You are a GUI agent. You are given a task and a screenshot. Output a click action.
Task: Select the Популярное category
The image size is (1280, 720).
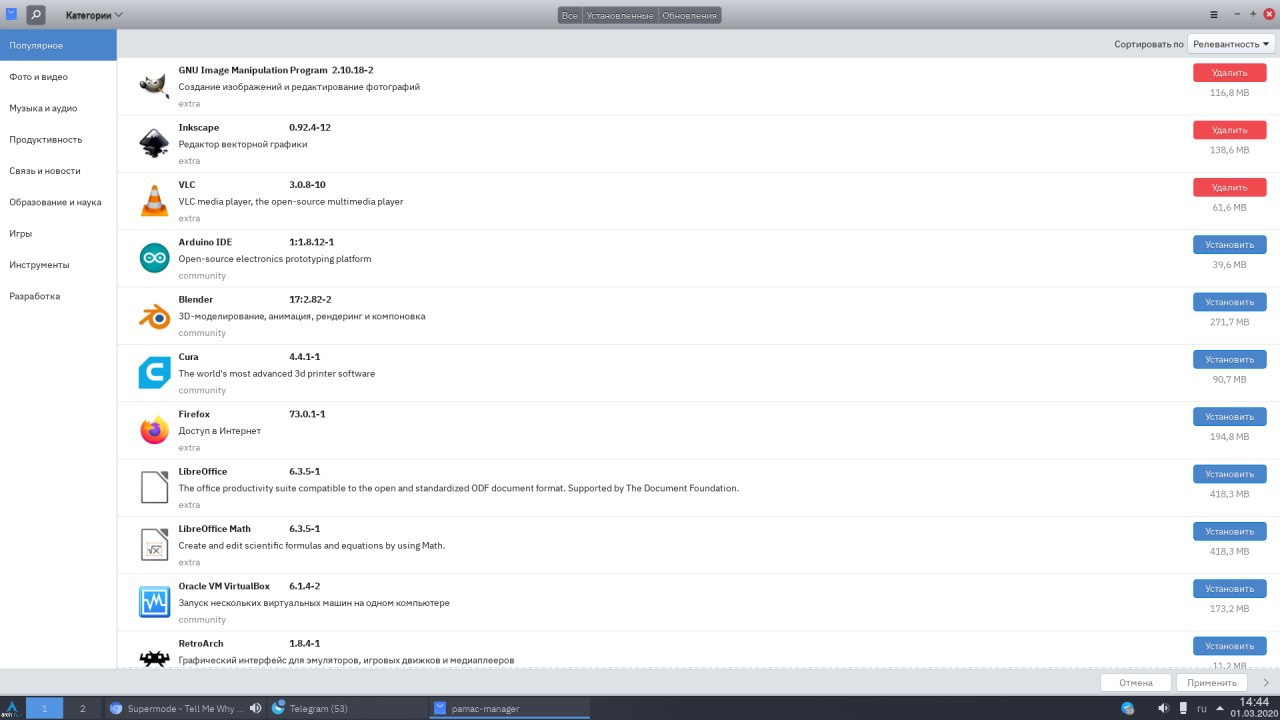(58, 45)
